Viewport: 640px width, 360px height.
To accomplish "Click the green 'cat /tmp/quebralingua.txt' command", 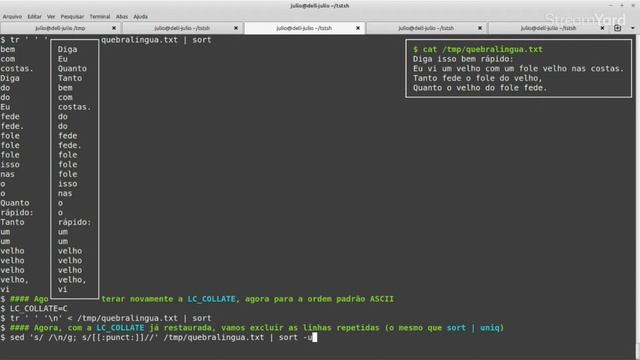I will (x=482, y=49).
